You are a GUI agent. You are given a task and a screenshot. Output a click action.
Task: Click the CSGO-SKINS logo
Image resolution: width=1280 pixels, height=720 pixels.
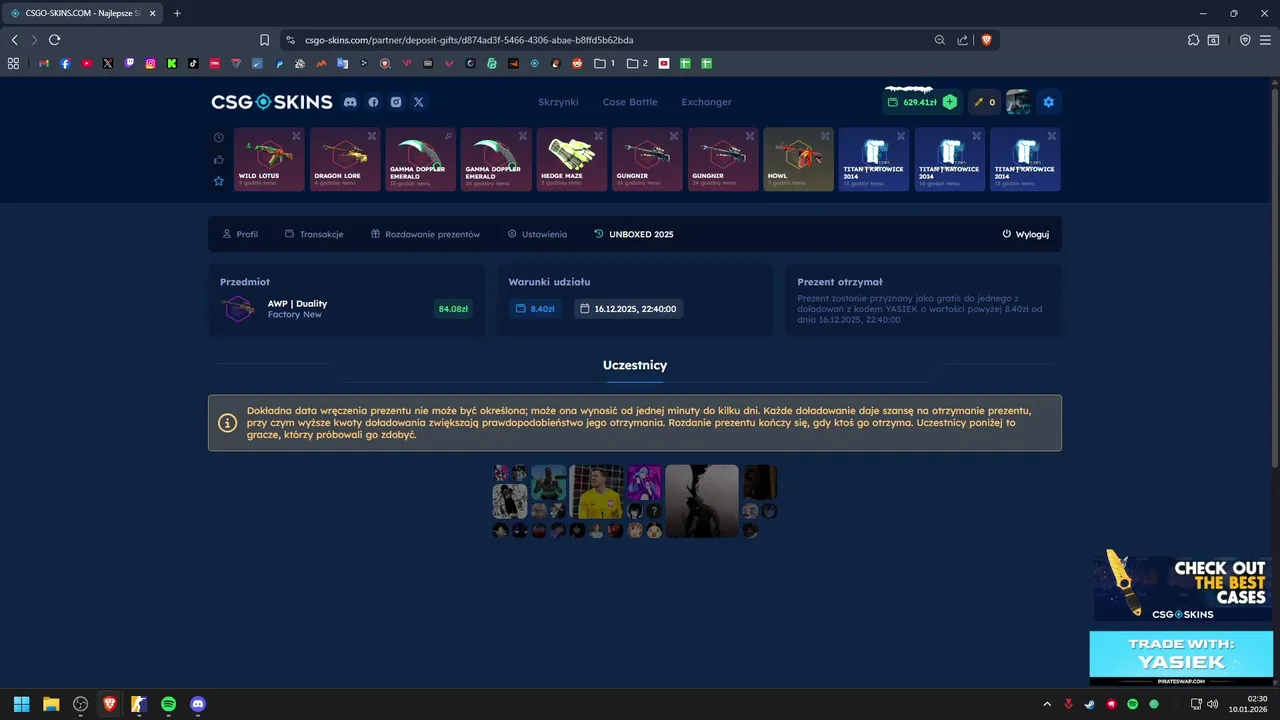(271, 102)
